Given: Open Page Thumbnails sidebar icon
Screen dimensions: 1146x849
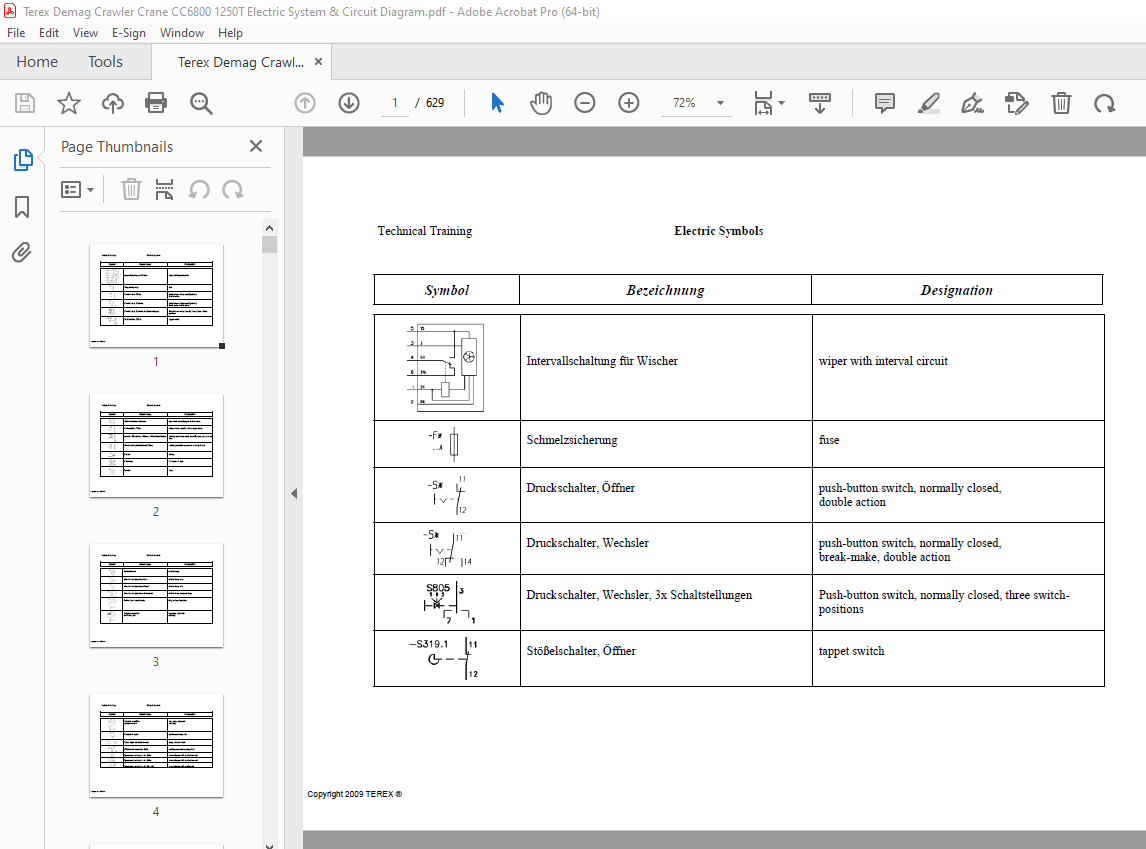Looking at the screenshot, I should click(23, 160).
